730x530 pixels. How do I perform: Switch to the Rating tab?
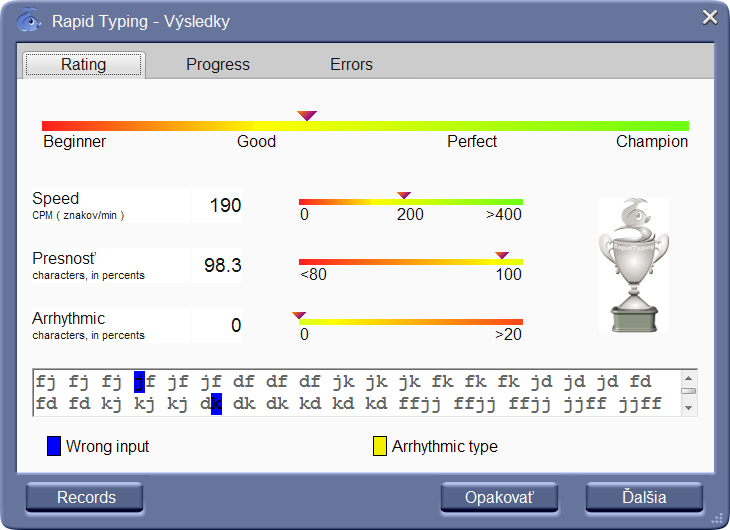click(84, 64)
